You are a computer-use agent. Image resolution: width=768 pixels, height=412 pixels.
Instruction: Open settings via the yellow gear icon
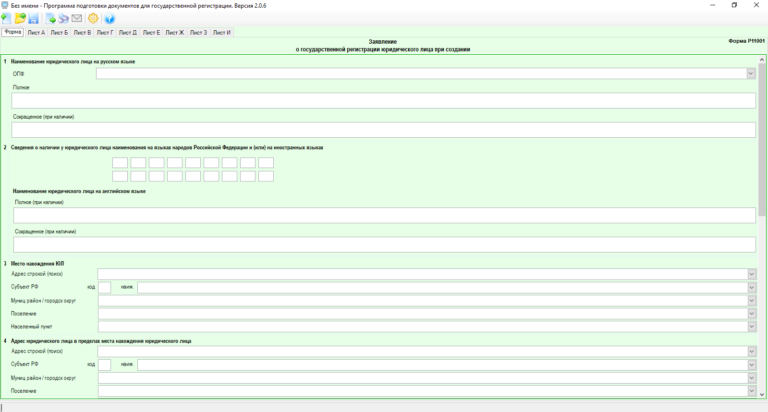(93, 19)
